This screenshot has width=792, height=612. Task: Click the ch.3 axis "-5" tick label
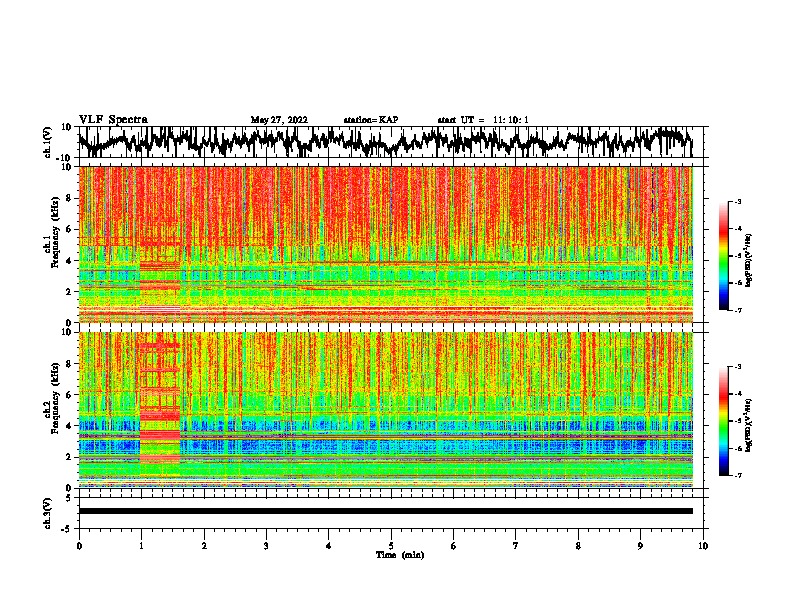[68, 529]
